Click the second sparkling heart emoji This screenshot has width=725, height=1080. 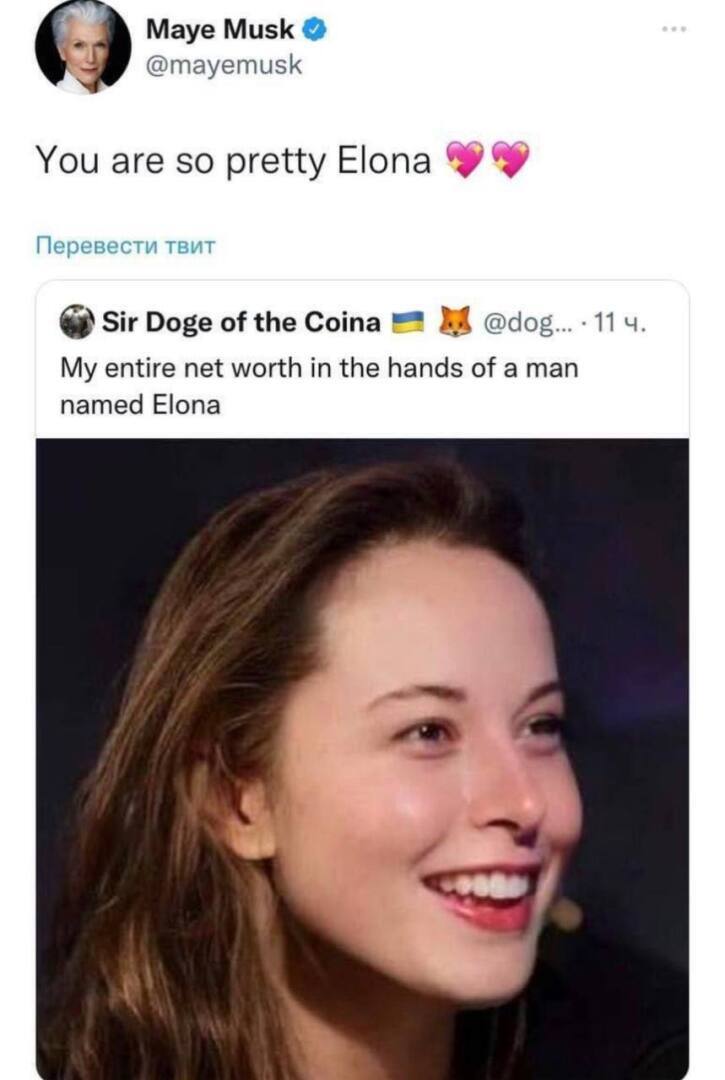[x=509, y=159]
